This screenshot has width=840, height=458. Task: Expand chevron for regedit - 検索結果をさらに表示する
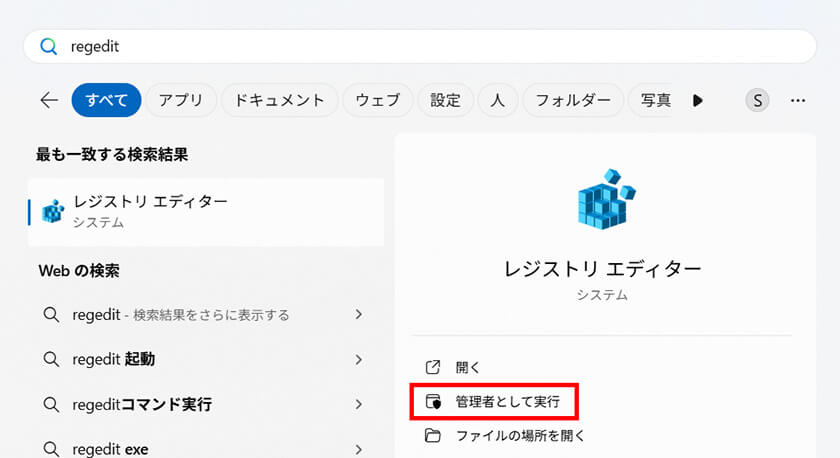tap(359, 314)
